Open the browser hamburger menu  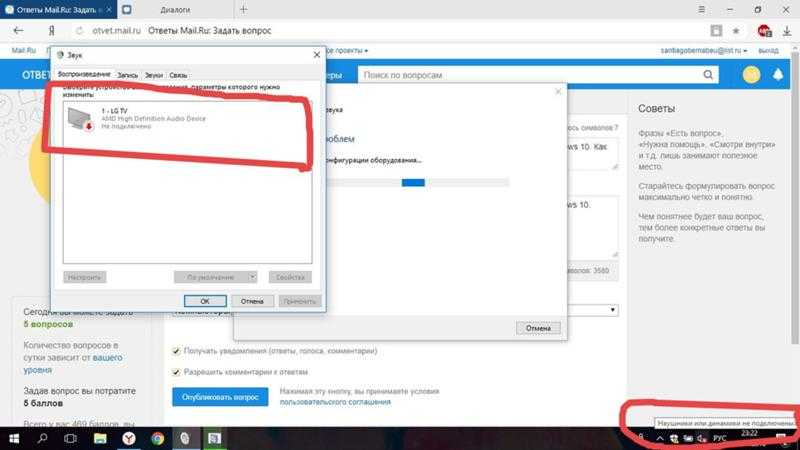point(702,9)
